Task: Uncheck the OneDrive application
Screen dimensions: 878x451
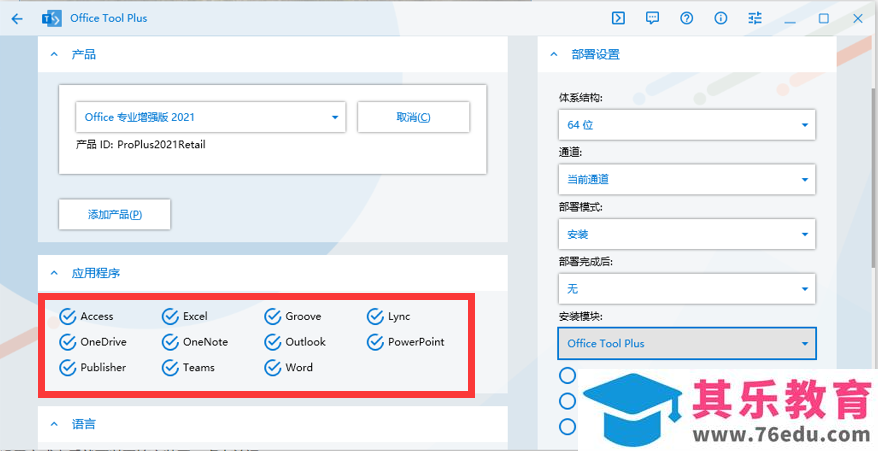Action: coord(67,342)
